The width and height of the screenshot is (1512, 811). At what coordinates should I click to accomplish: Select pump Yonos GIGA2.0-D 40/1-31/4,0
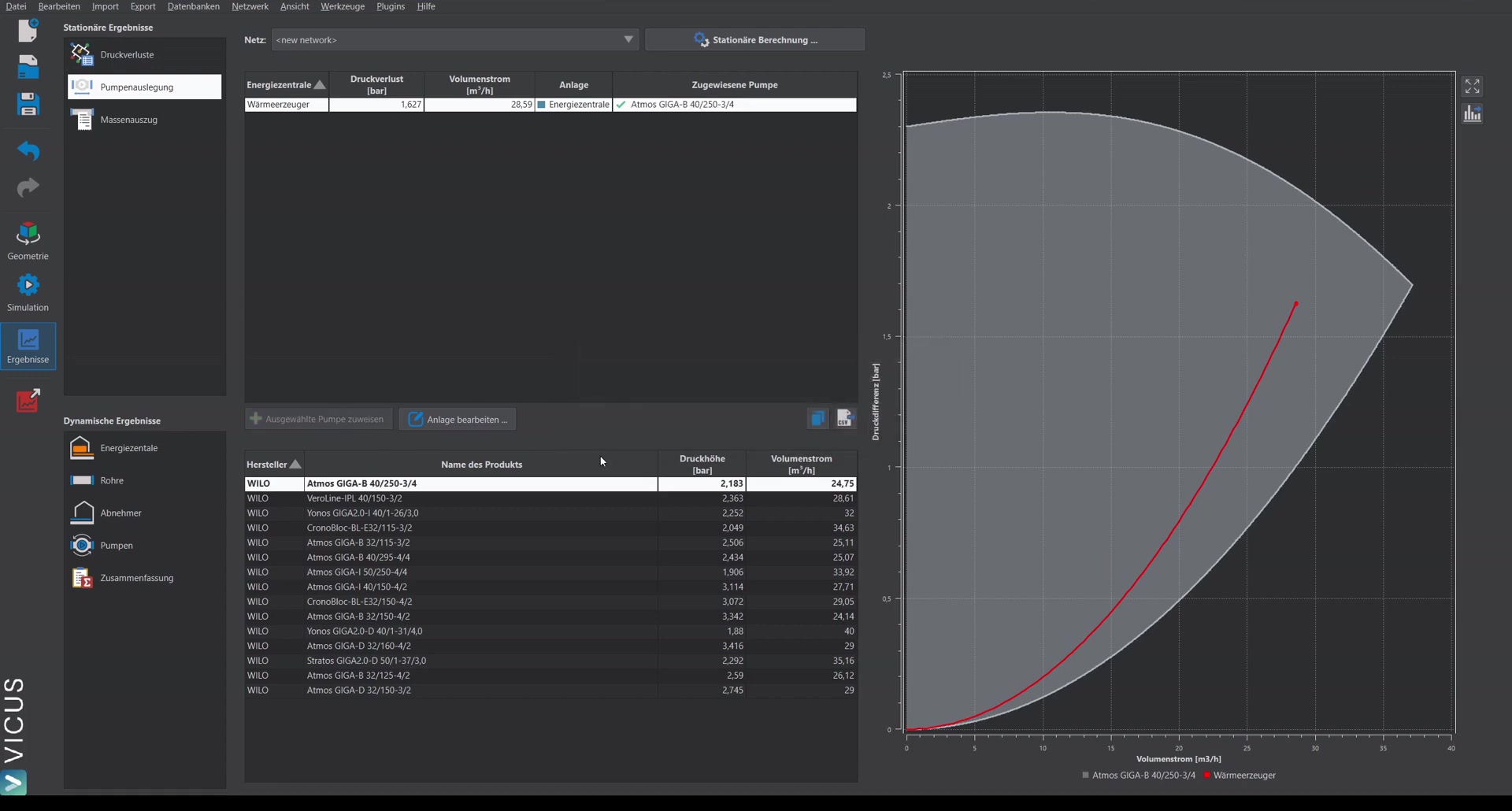click(x=550, y=631)
